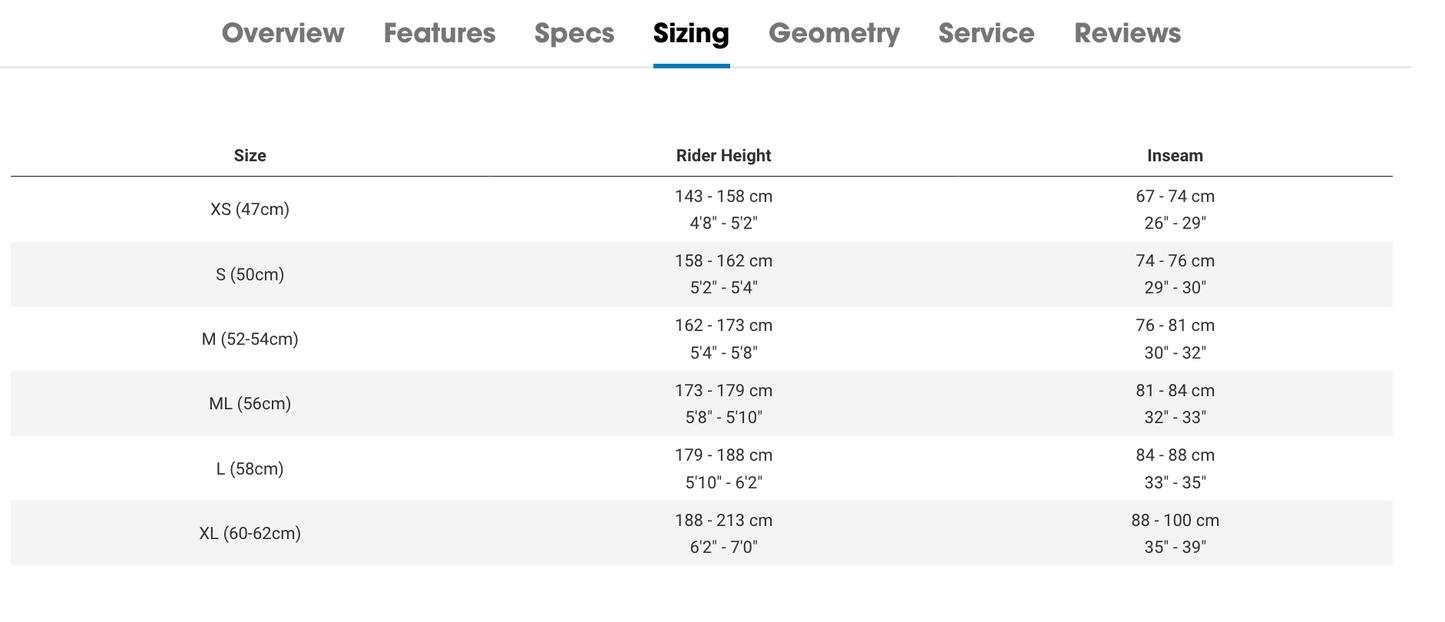Viewport: 1445px width, 622px height.
Task: Show the Reviews tab
Action: [x=1127, y=33]
